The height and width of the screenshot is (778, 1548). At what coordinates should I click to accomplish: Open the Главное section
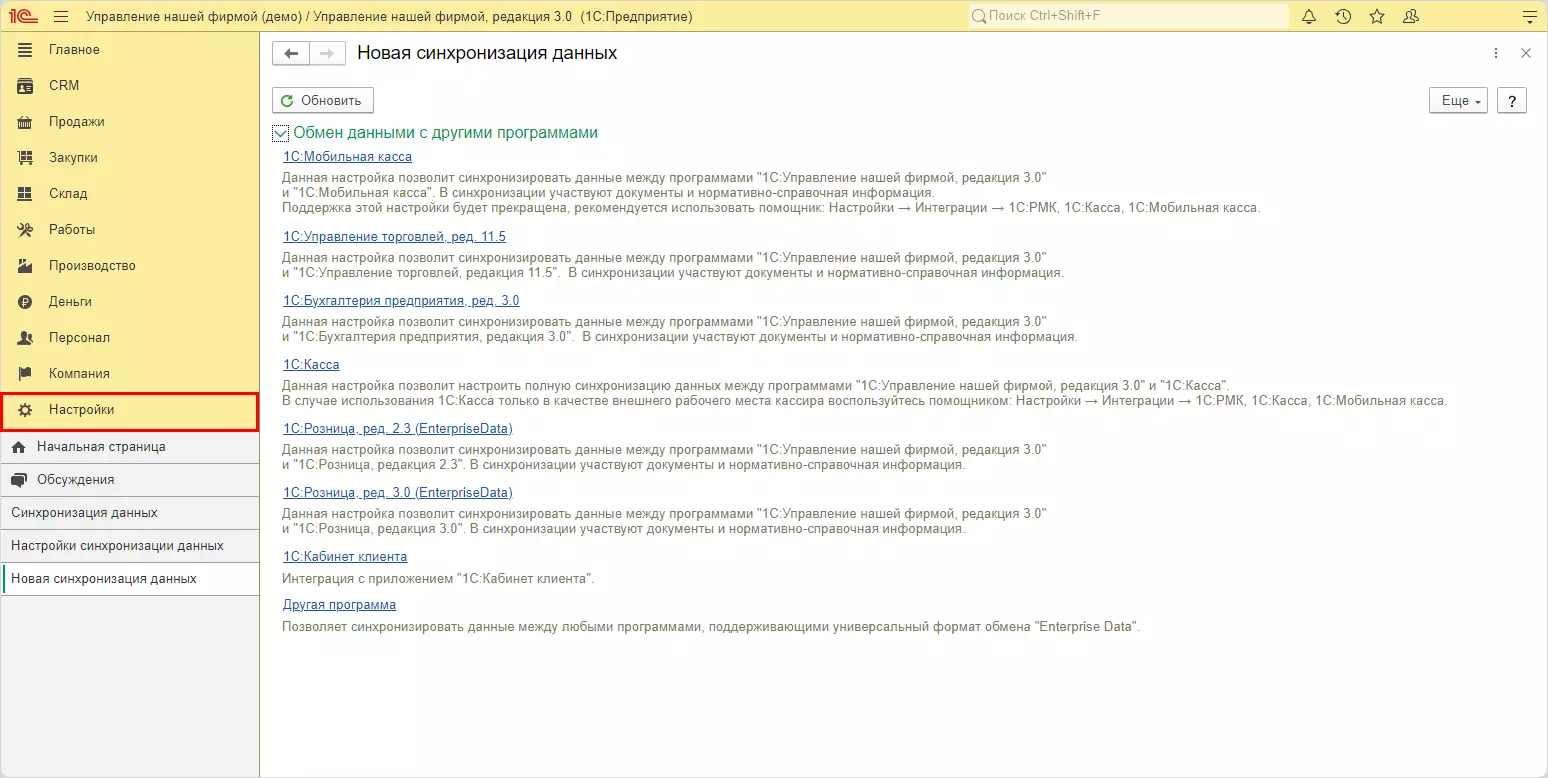[x=130, y=50]
